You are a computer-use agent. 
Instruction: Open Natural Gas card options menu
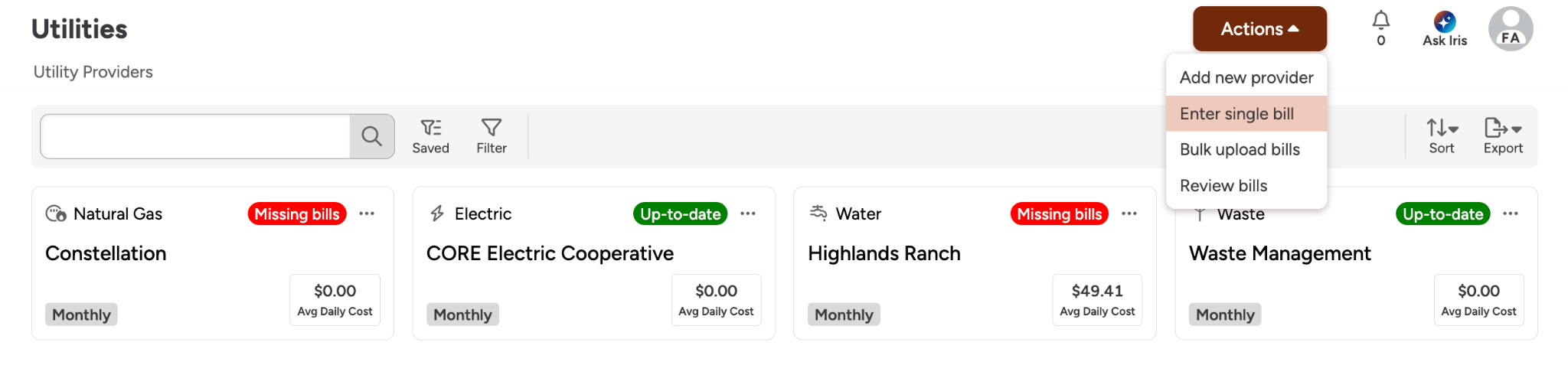point(367,214)
